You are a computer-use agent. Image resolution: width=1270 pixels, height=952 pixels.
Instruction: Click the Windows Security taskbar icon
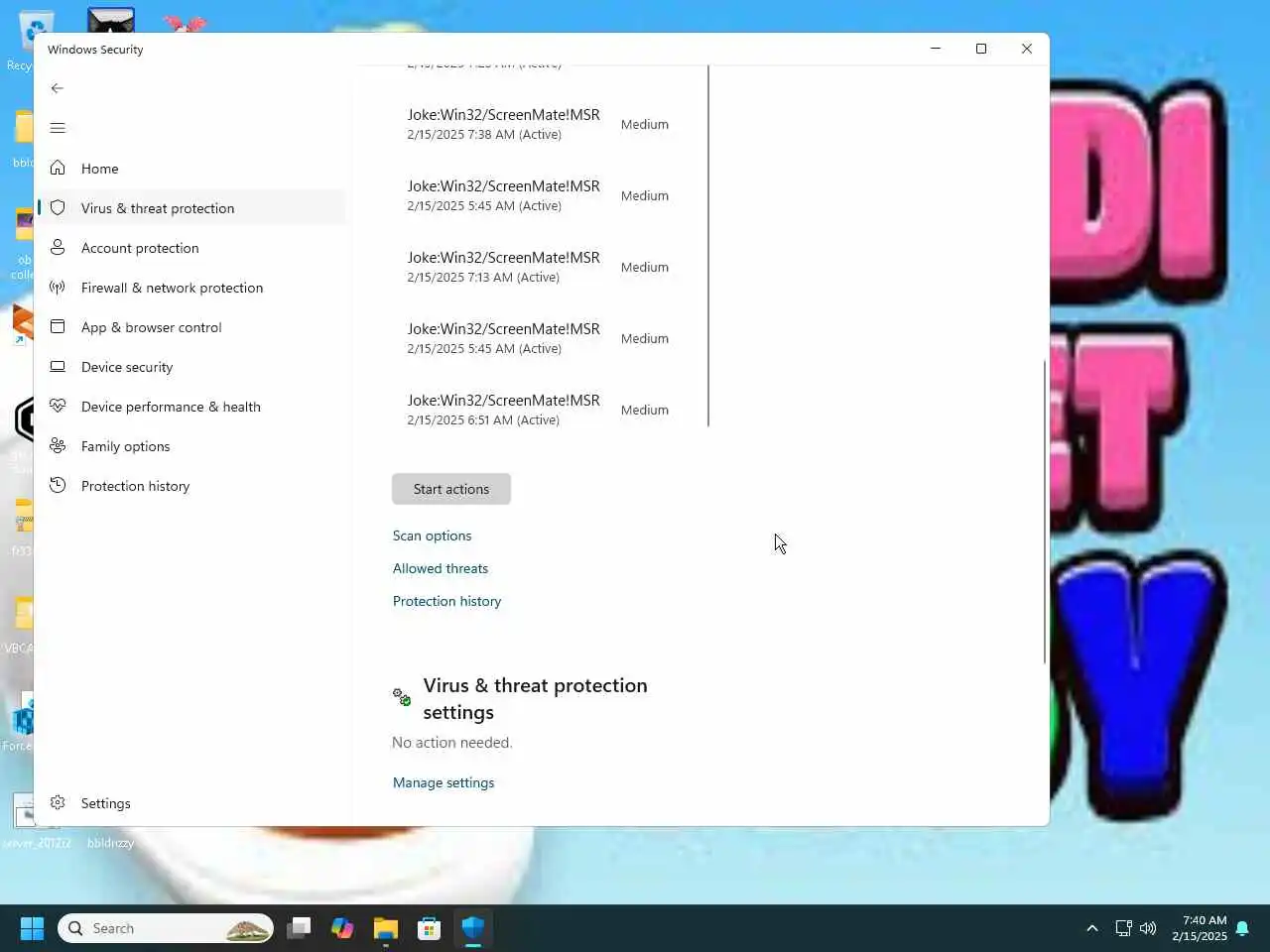(473, 928)
